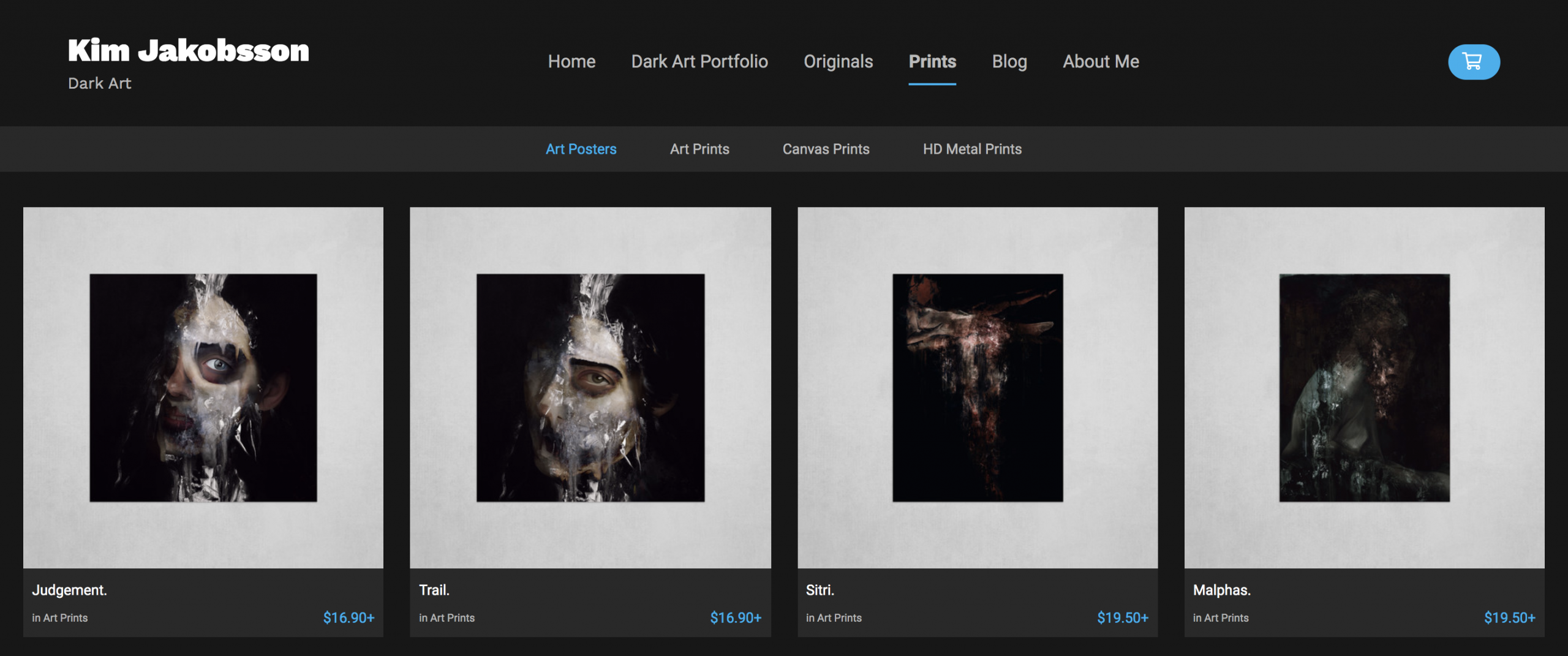Click Judgement's $16.90+ price

(349, 617)
